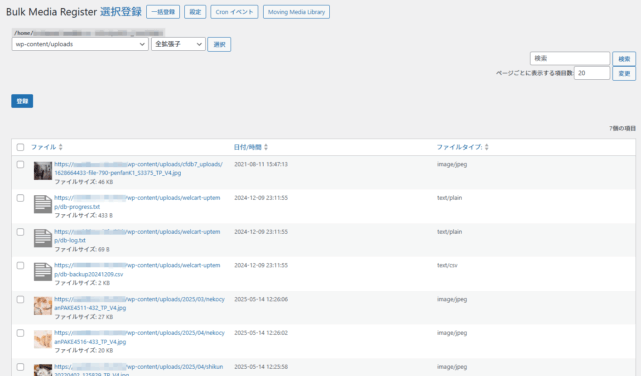Open the Moving Media Library tab
641x376 pixels.
click(296, 12)
